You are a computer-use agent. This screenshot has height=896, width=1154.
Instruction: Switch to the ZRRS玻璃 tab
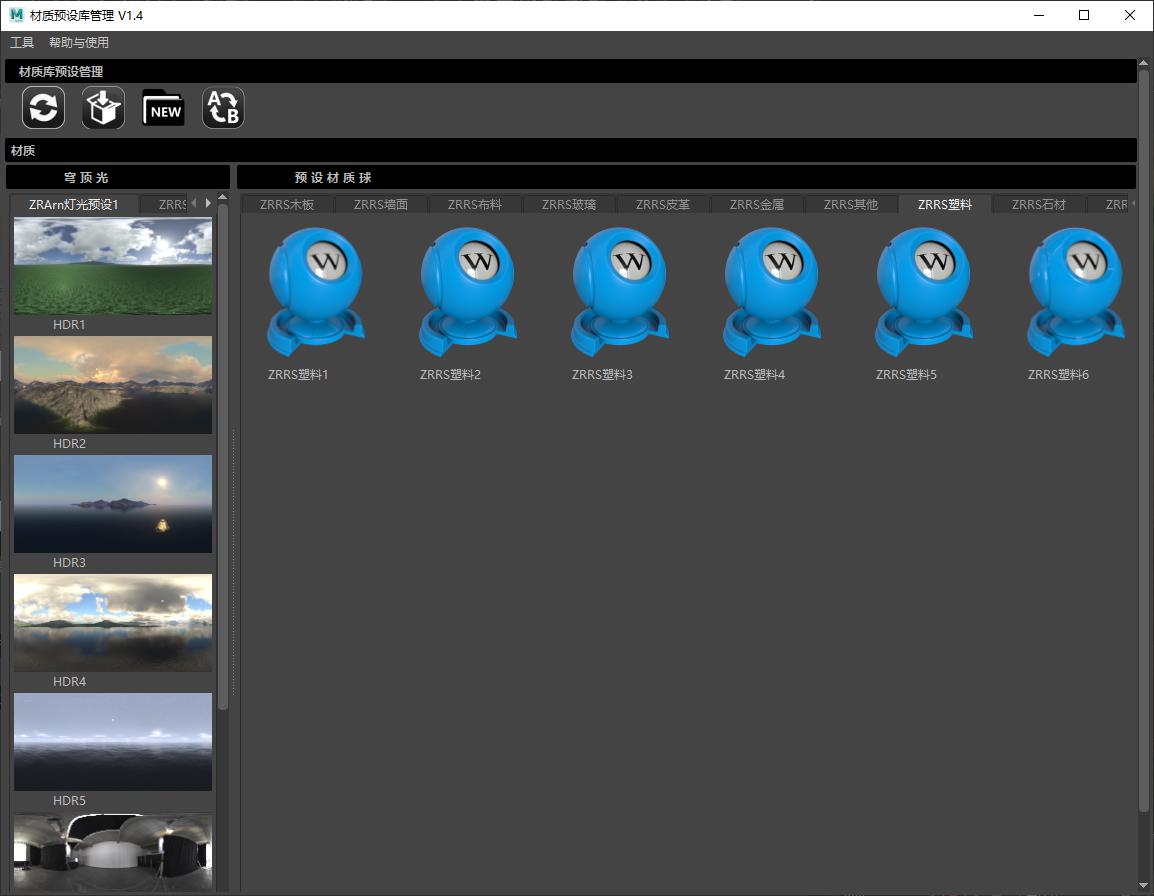(569, 205)
